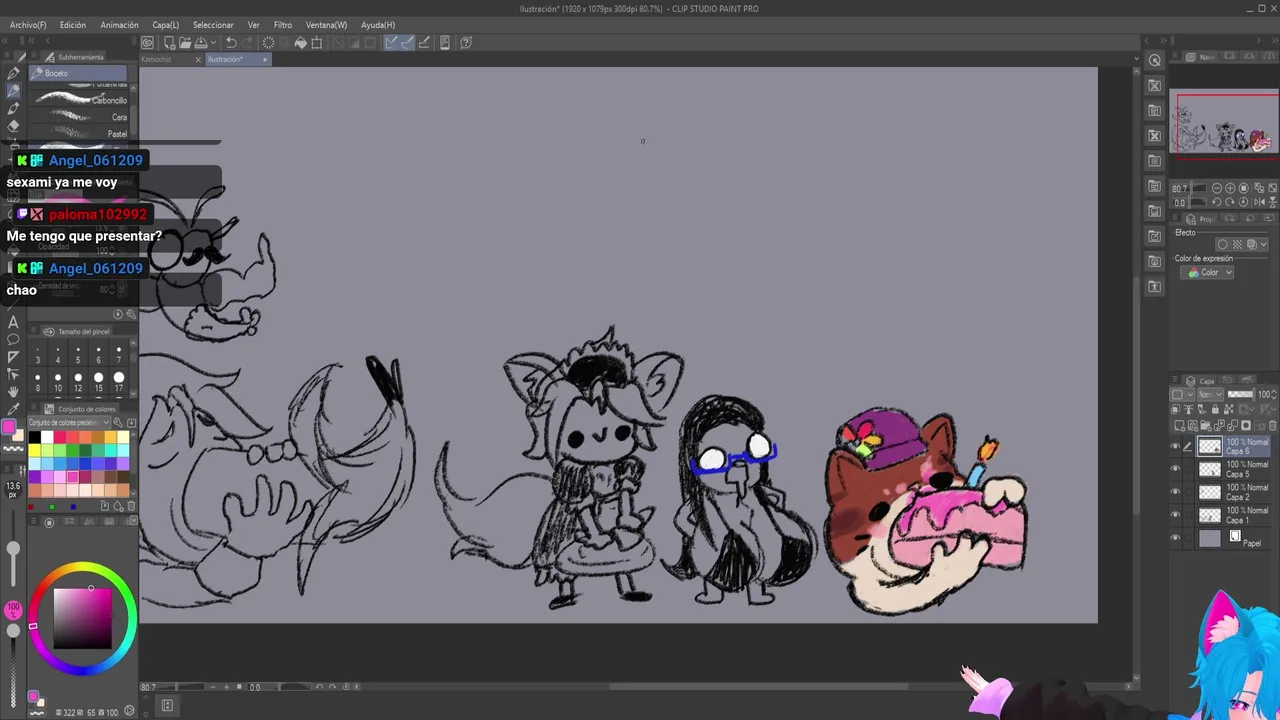1280x720 pixels.
Task: Select the Hand move tool
Action: tap(13, 391)
